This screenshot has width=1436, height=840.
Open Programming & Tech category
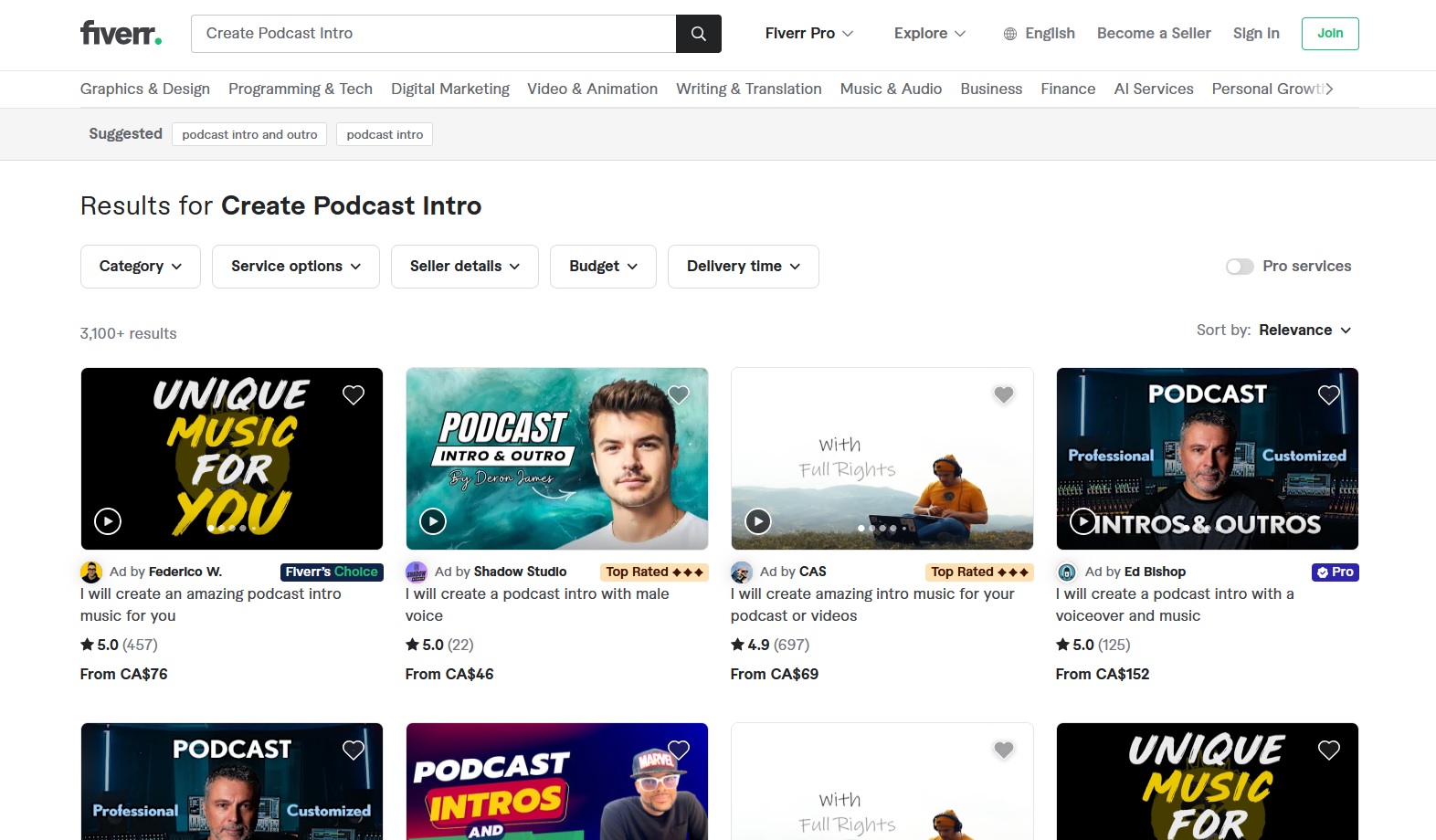pyautogui.click(x=301, y=89)
